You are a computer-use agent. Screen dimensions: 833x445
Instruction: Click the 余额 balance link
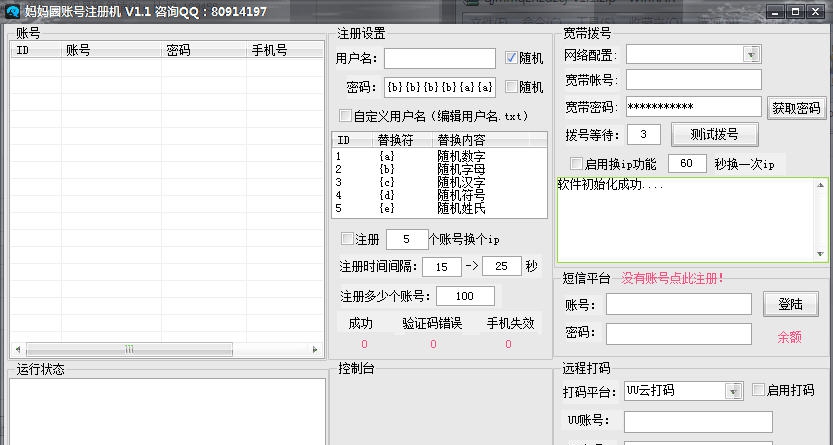click(x=789, y=337)
